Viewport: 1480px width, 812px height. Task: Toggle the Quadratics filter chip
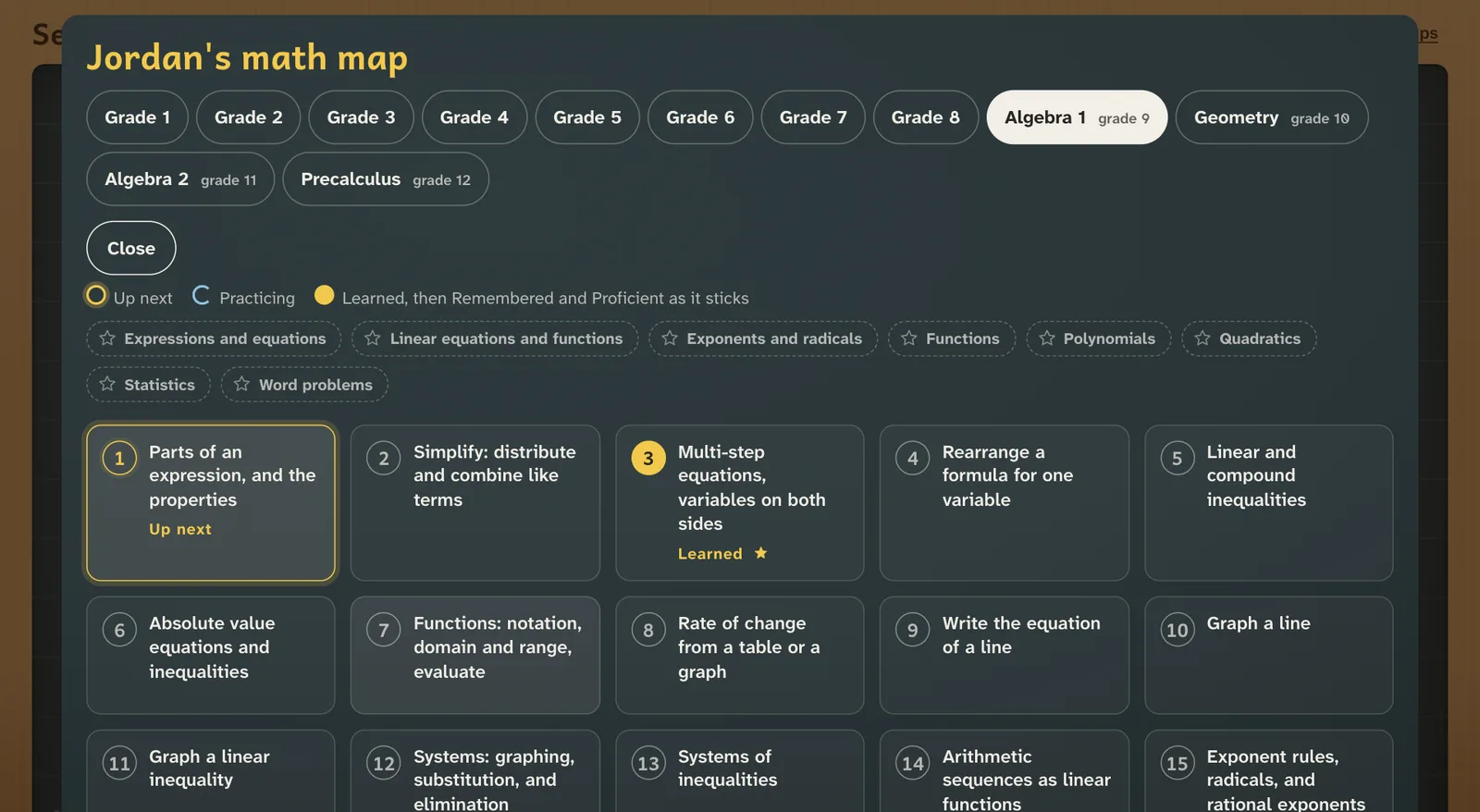point(1249,338)
